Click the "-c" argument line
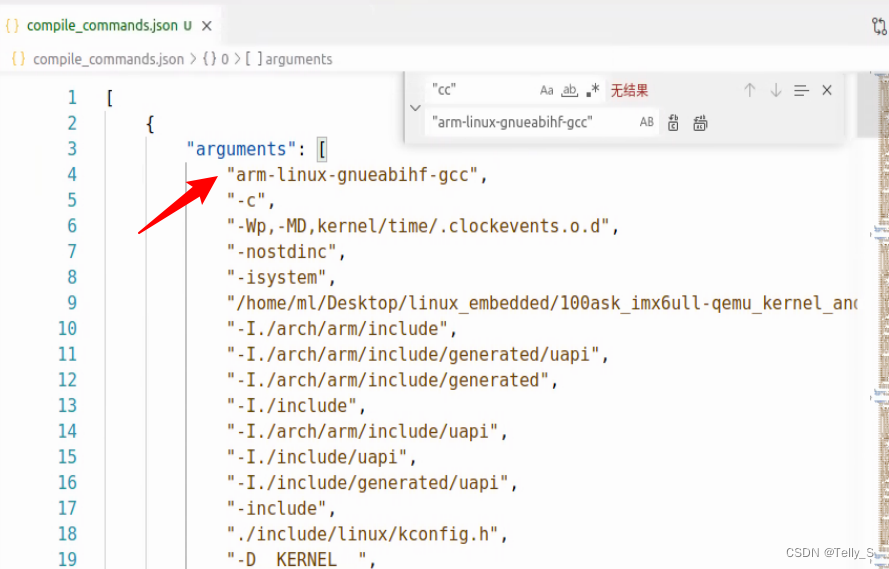 247,200
